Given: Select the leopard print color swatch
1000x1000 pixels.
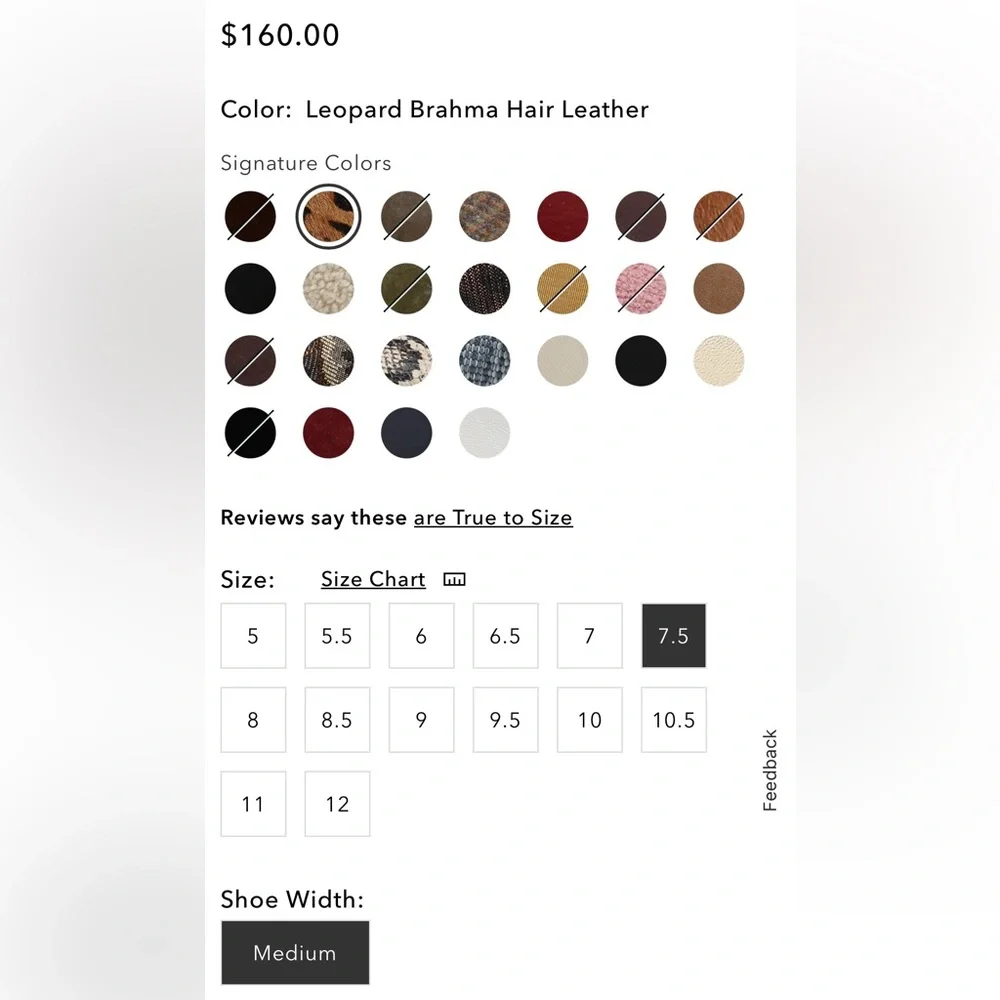Looking at the screenshot, I should tap(329, 216).
